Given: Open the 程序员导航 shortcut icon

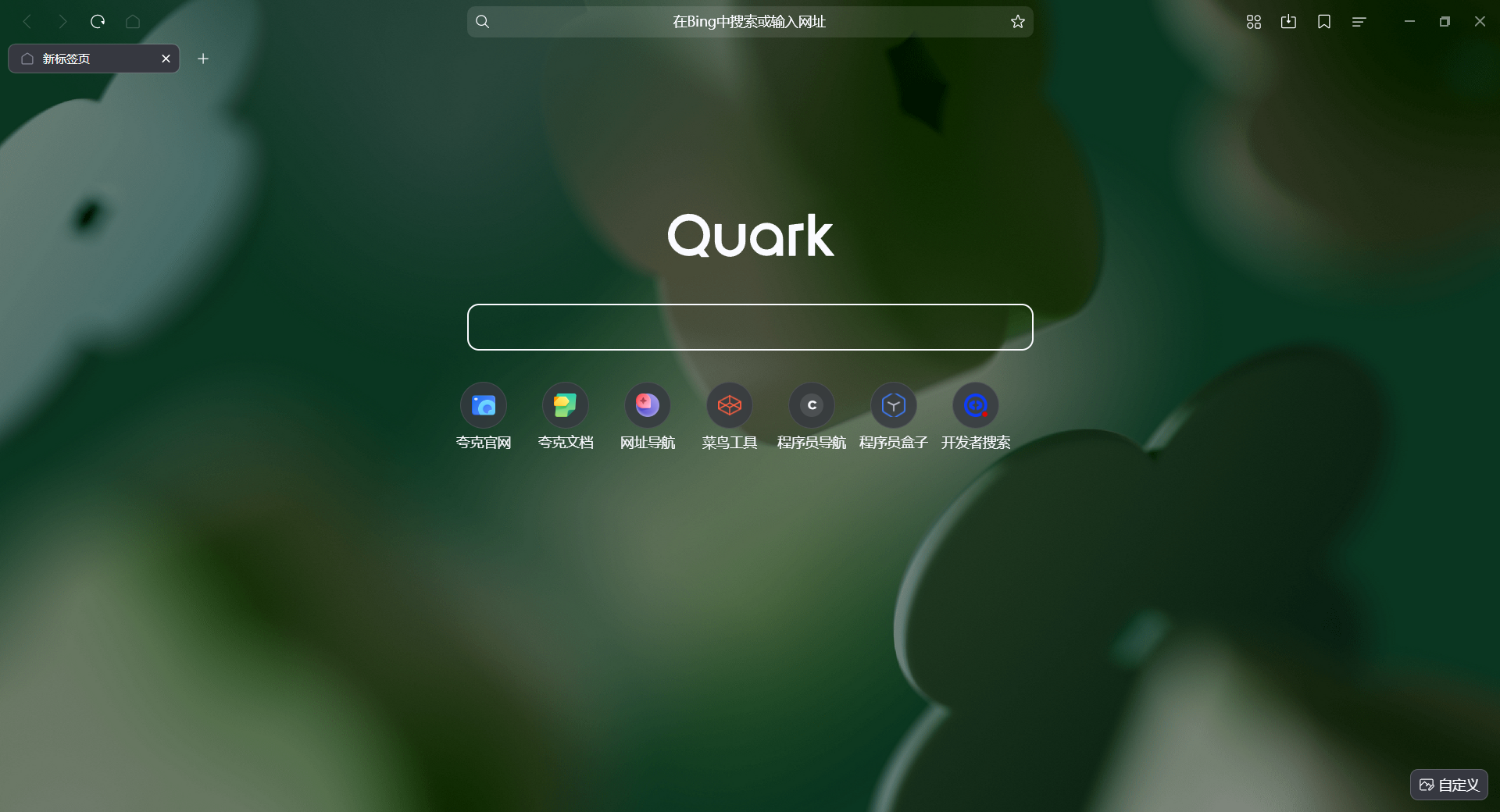Looking at the screenshot, I should [812, 405].
